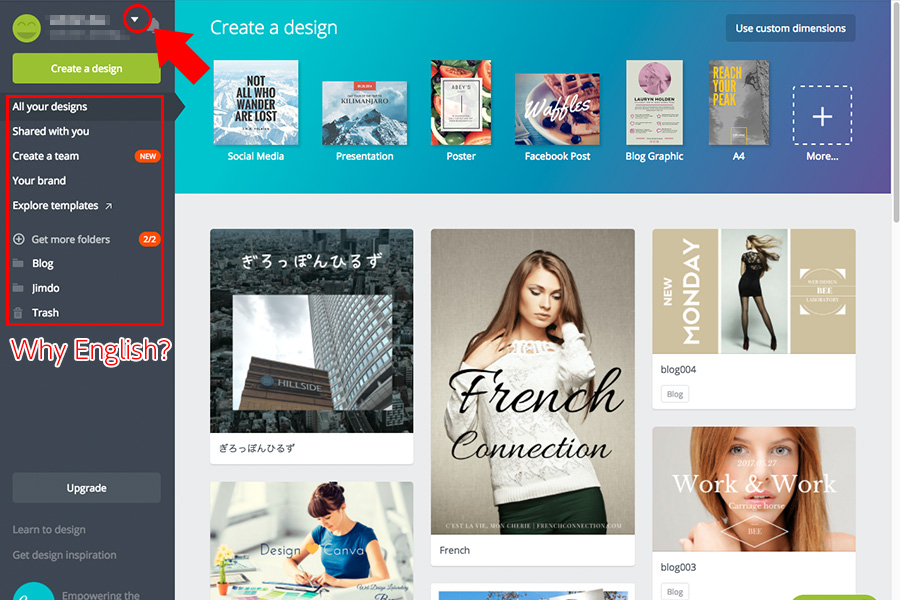Image resolution: width=900 pixels, height=600 pixels.
Task: Click Use custom dimensions button
Action: pos(790,28)
